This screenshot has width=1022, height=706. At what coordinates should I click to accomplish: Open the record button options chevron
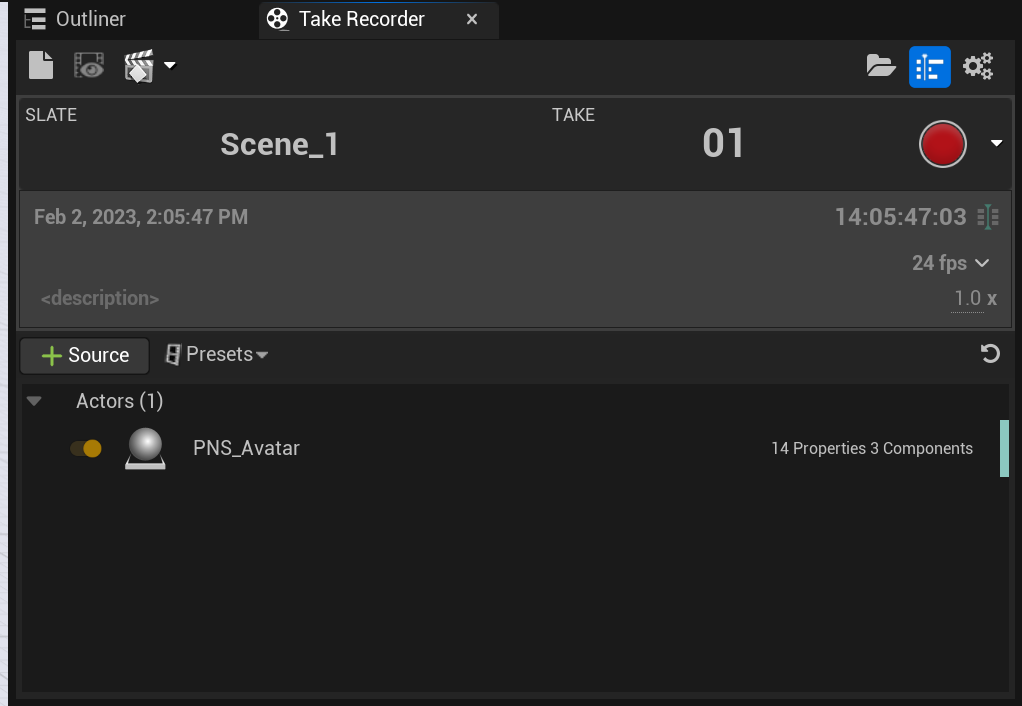[996, 143]
